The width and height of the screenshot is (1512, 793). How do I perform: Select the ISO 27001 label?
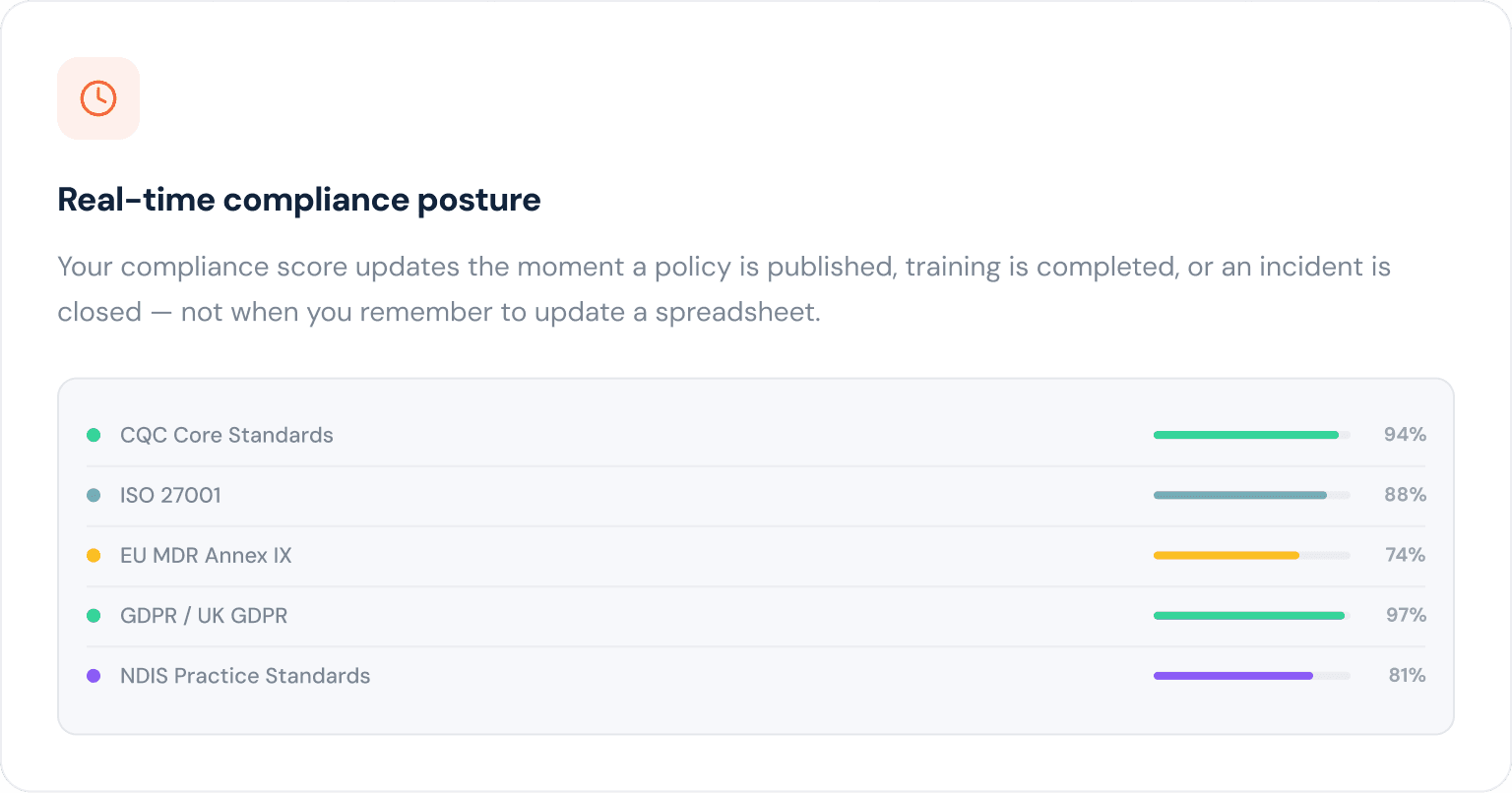point(170,495)
